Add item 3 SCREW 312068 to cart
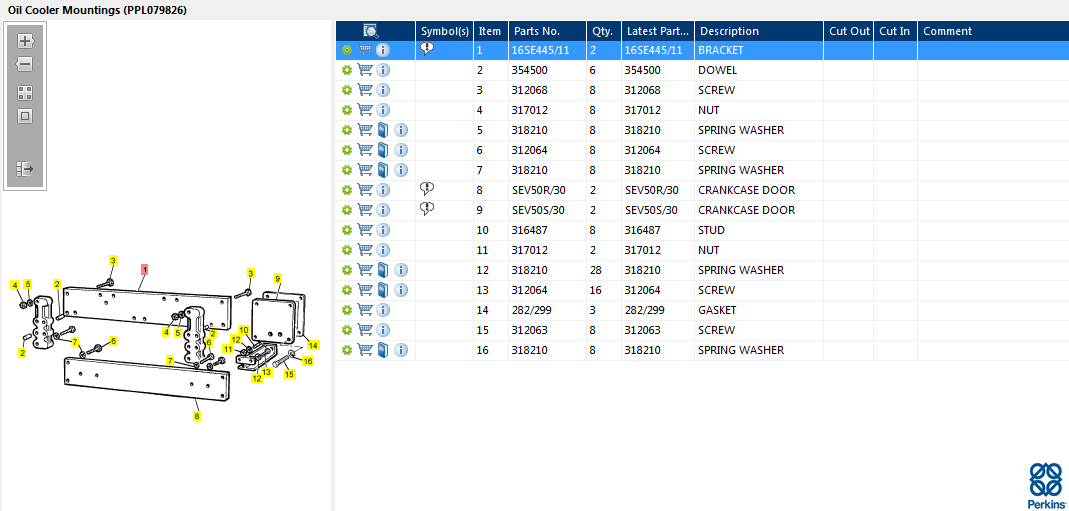The width and height of the screenshot is (1069, 511). [x=365, y=90]
